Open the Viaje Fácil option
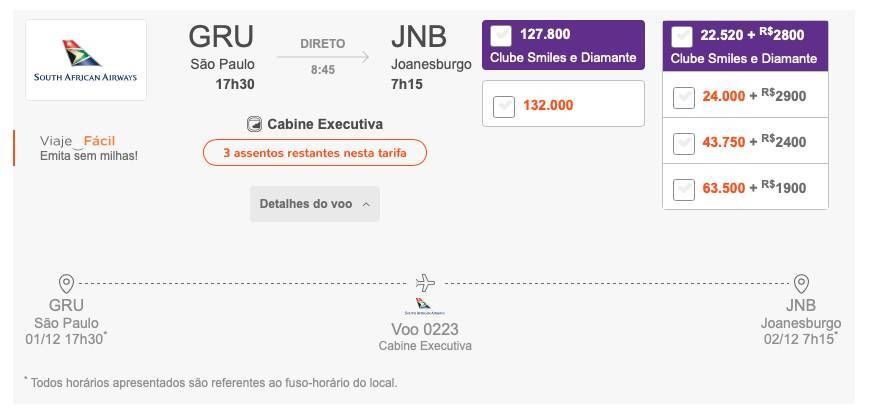The image size is (874, 412). point(77,141)
